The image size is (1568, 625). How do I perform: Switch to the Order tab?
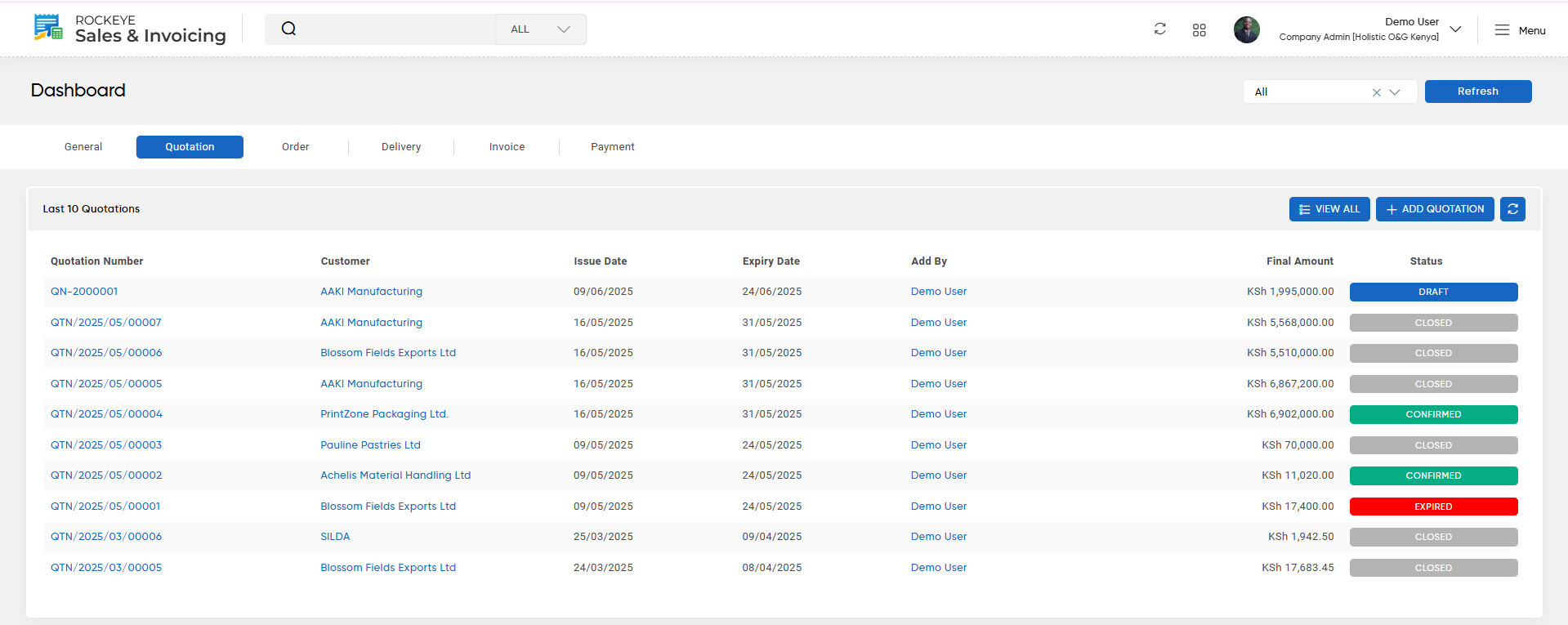[296, 147]
